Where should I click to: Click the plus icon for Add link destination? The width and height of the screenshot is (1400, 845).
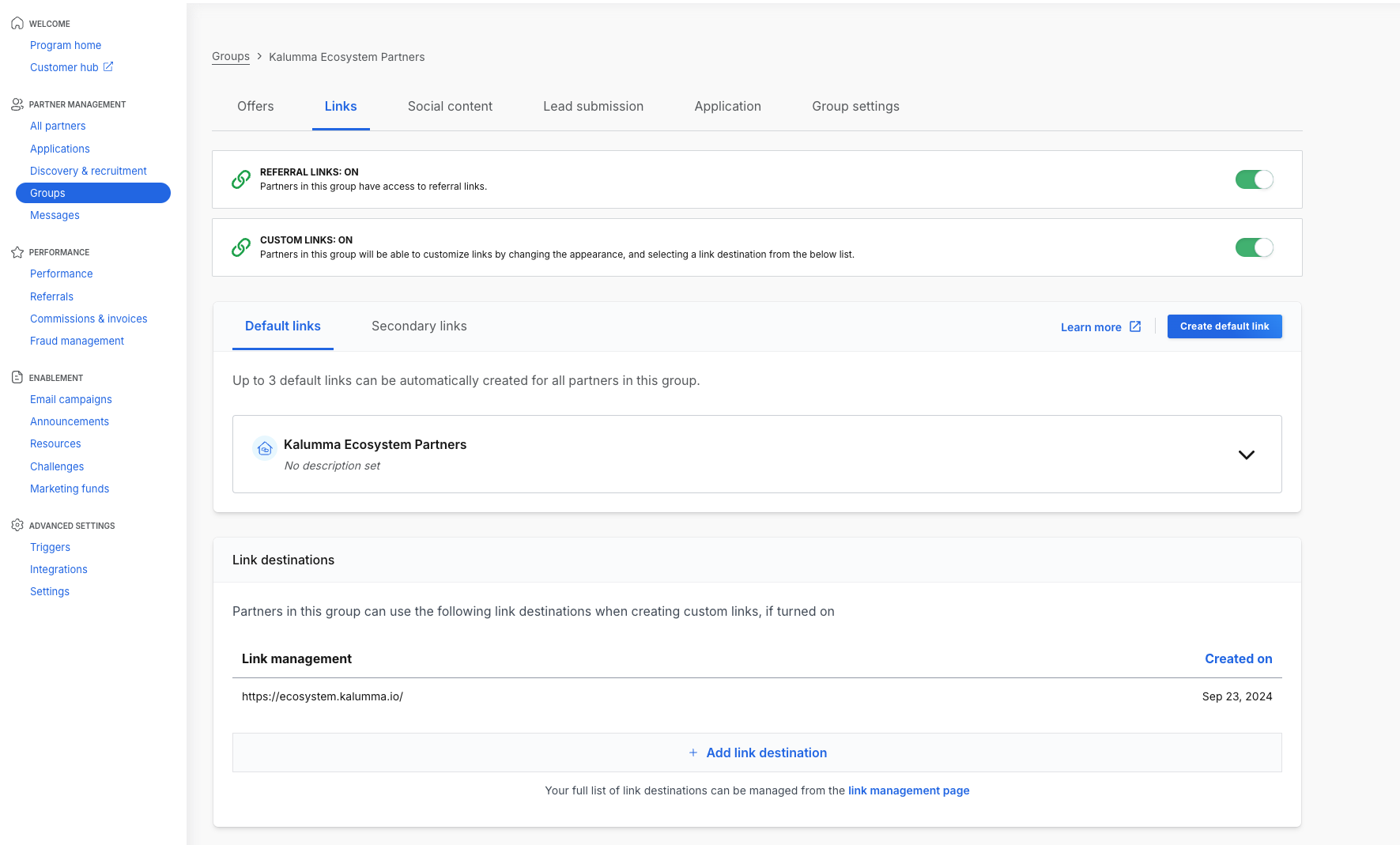(x=693, y=753)
